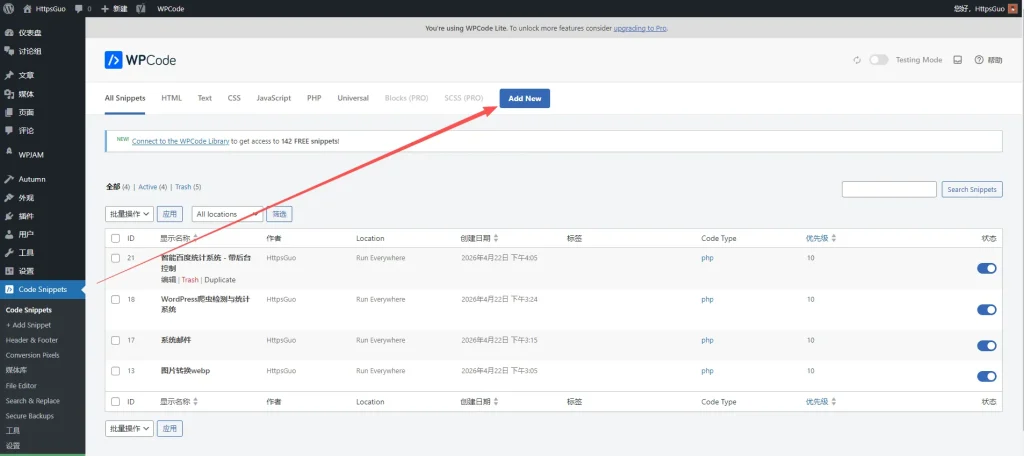The image size is (1024, 456).
Task: Focus the search snippets text field
Action: pyautogui.click(x=889, y=189)
